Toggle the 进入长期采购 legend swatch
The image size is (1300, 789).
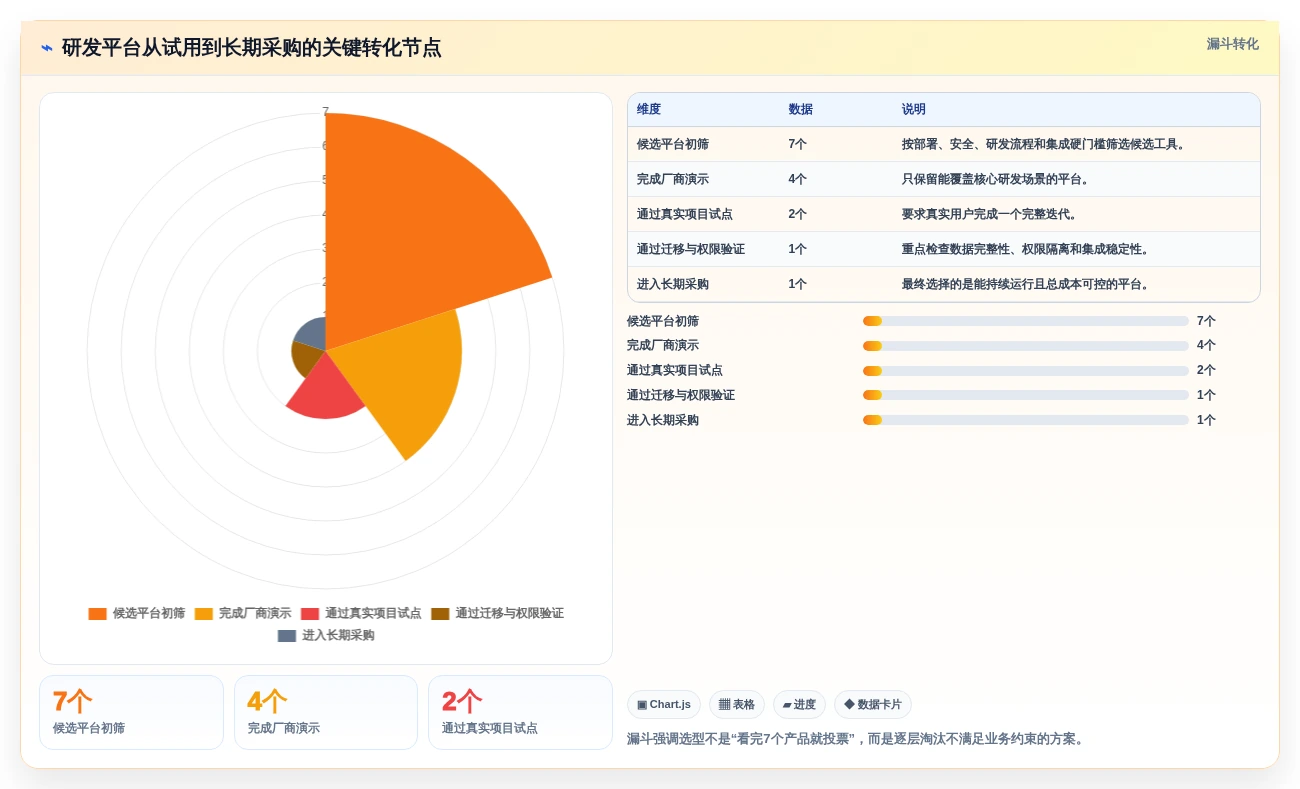[287, 636]
